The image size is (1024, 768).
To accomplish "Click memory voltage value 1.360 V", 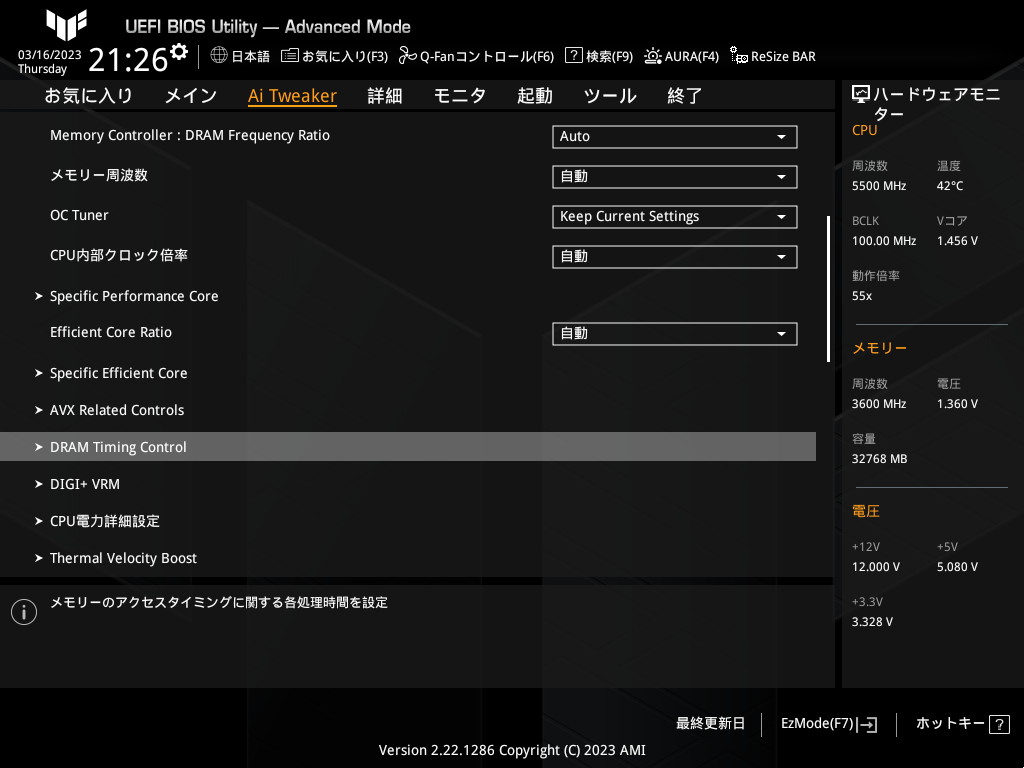I will 957,404.
